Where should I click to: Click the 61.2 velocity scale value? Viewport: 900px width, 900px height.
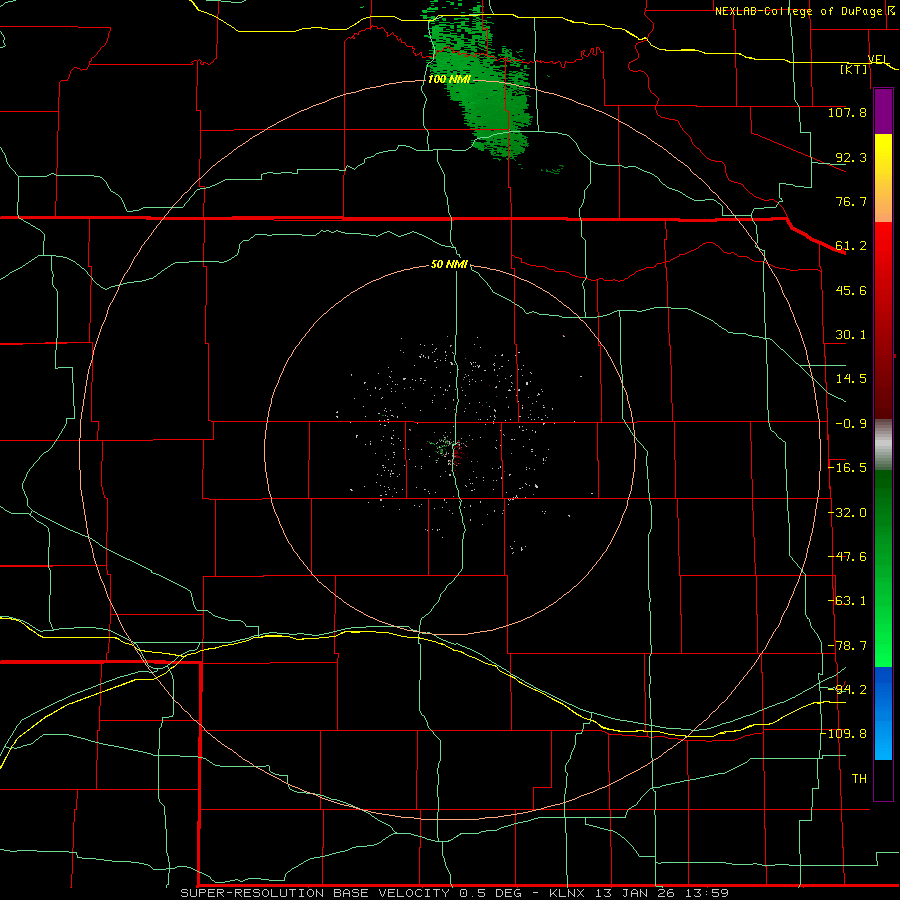click(851, 246)
